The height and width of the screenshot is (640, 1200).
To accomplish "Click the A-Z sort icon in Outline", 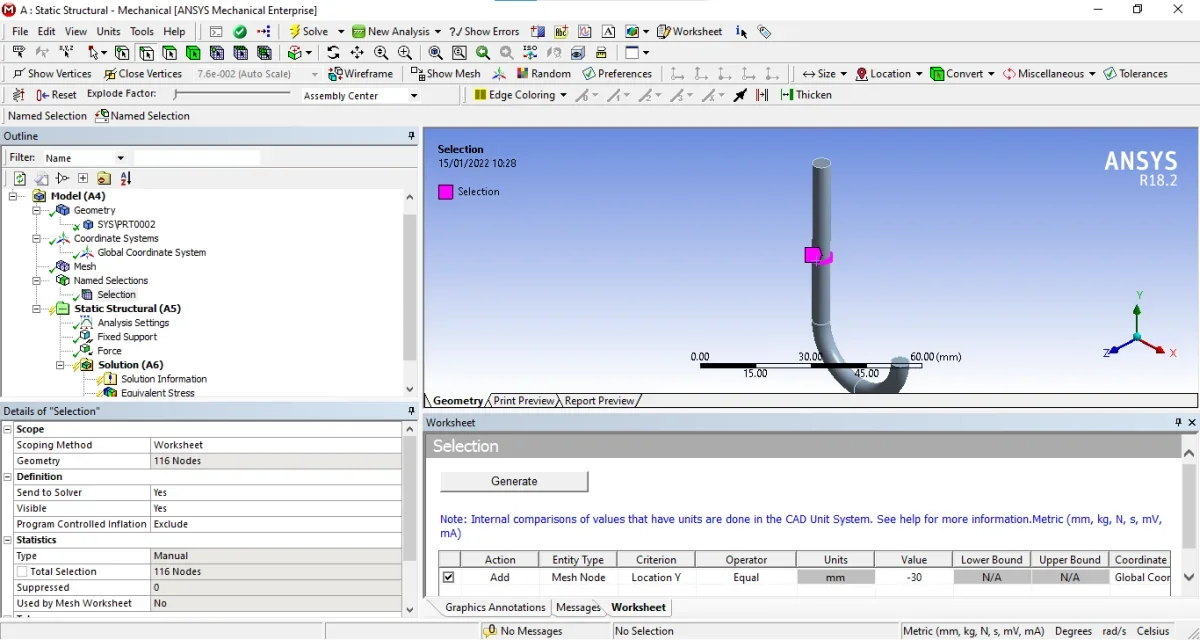I will 126,179.
